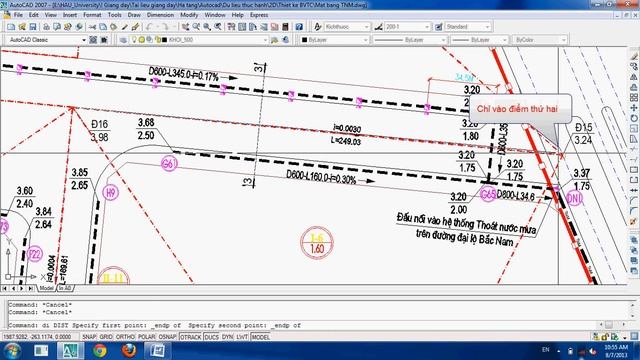
Task: Click the Open file icon
Action: coord(22,27)
